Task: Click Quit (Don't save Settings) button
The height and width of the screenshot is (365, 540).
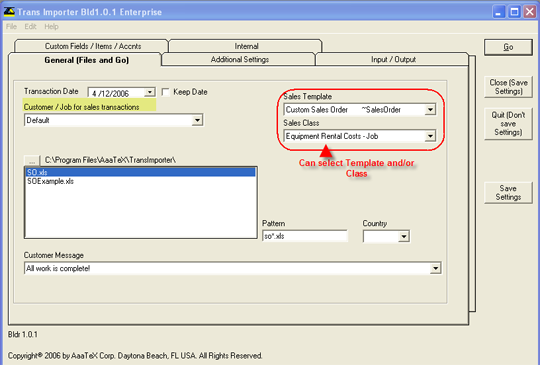Action: tap(508, 124)
